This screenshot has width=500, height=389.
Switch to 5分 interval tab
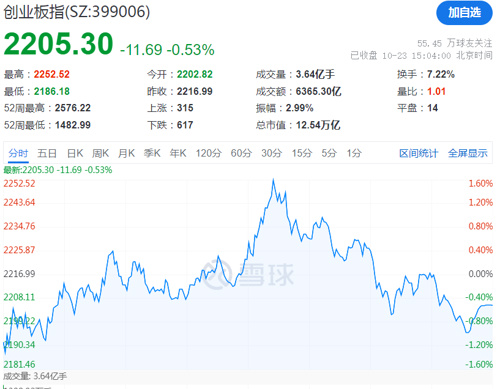pyautogui.click(x=329, y=153)
